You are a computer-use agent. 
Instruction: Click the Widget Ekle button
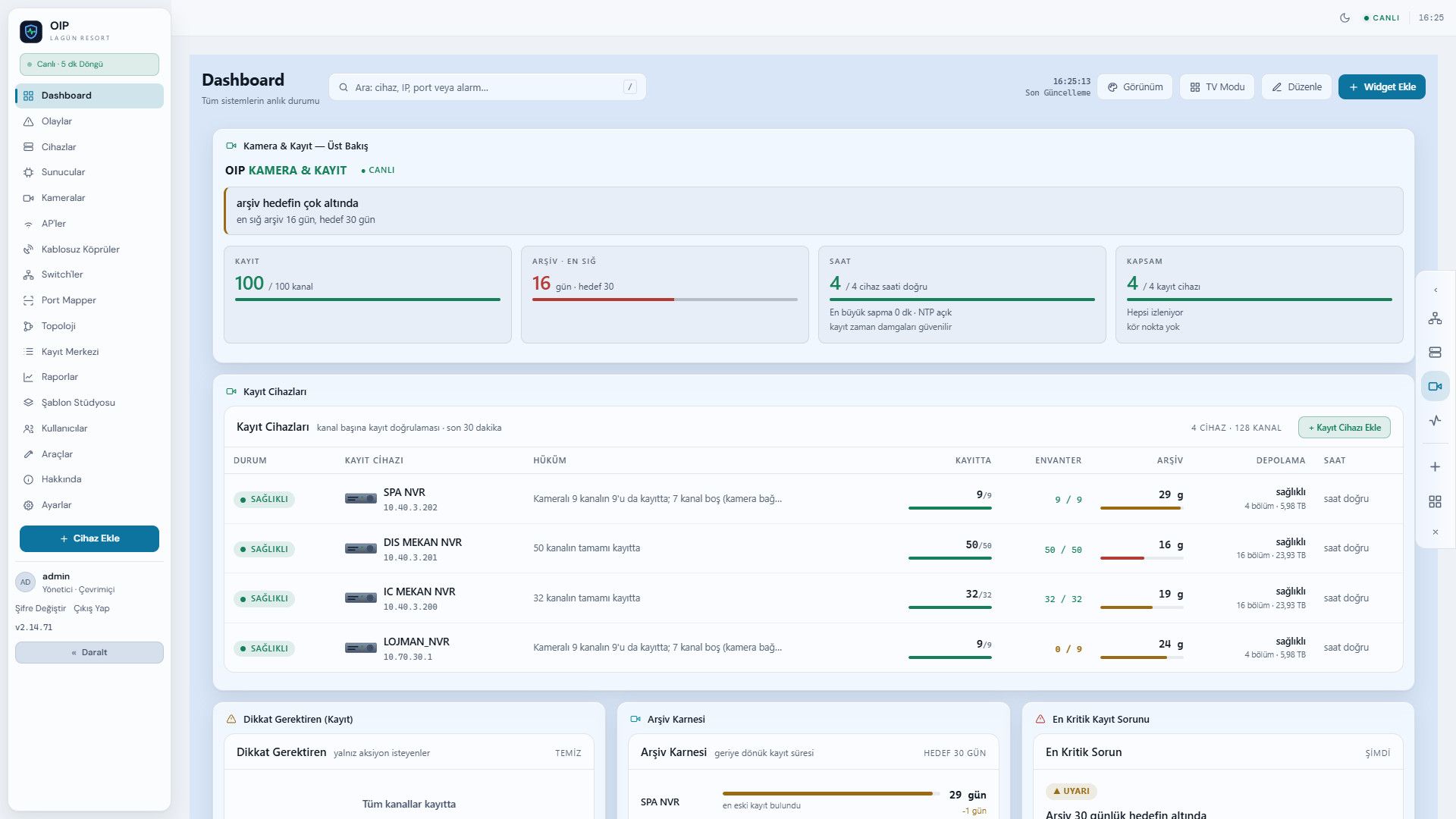pos(1382,87)
